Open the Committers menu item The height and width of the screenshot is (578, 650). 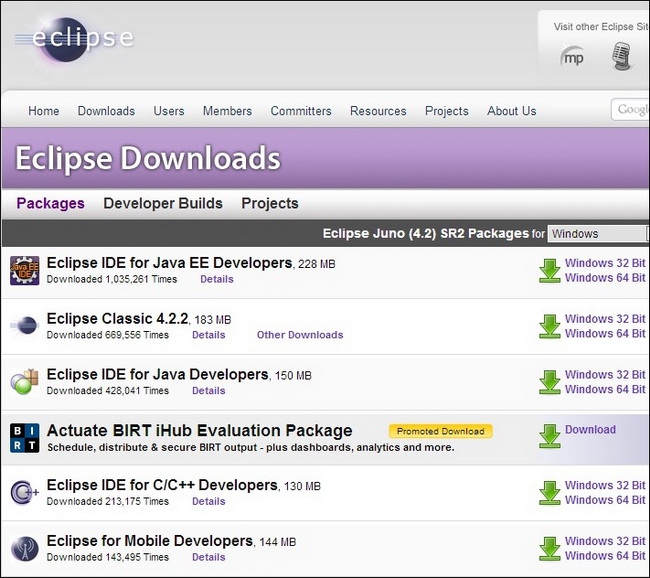click(301, 111)
